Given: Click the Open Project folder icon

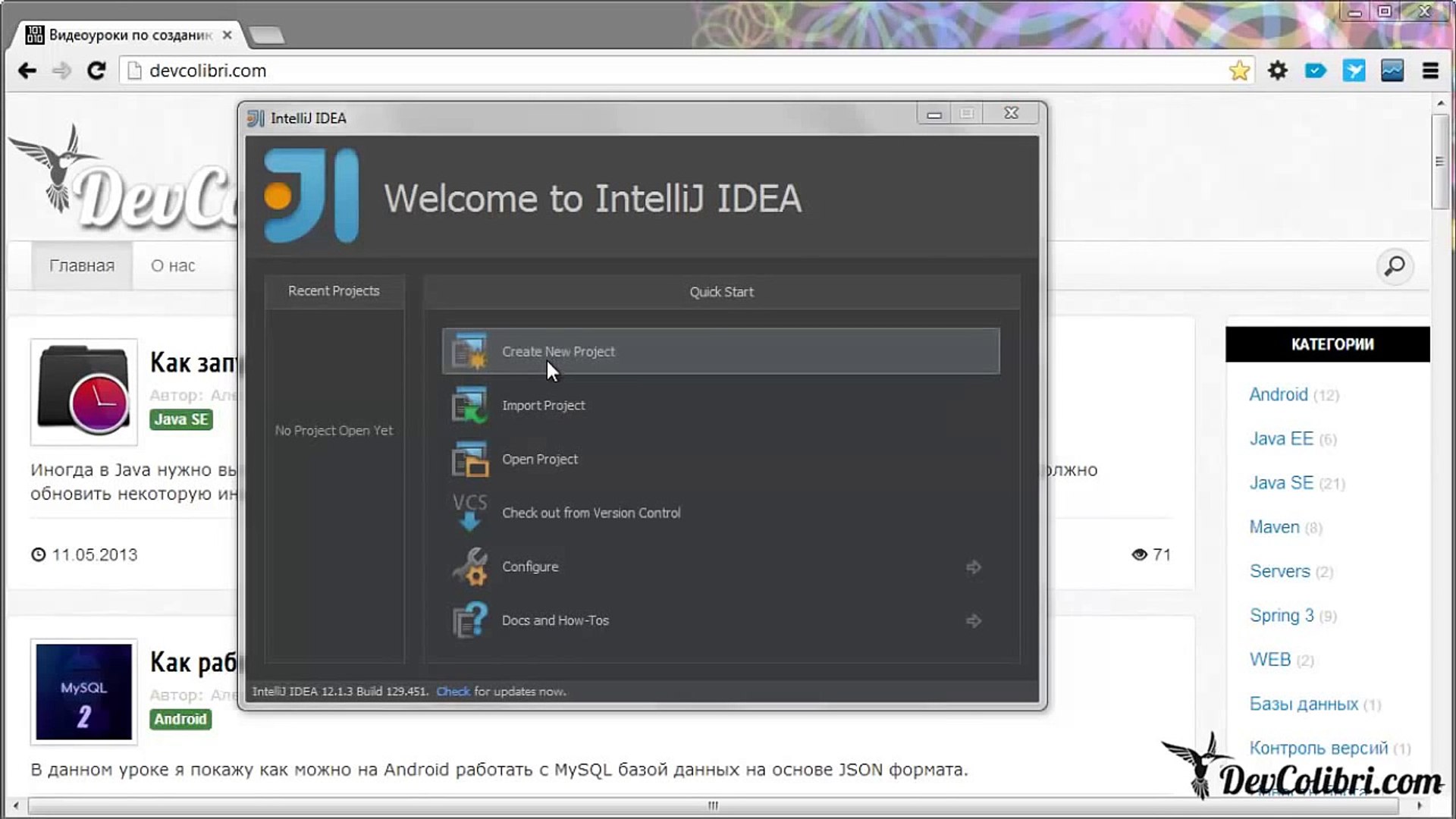Looking at the screenshot, I should 469,460.
